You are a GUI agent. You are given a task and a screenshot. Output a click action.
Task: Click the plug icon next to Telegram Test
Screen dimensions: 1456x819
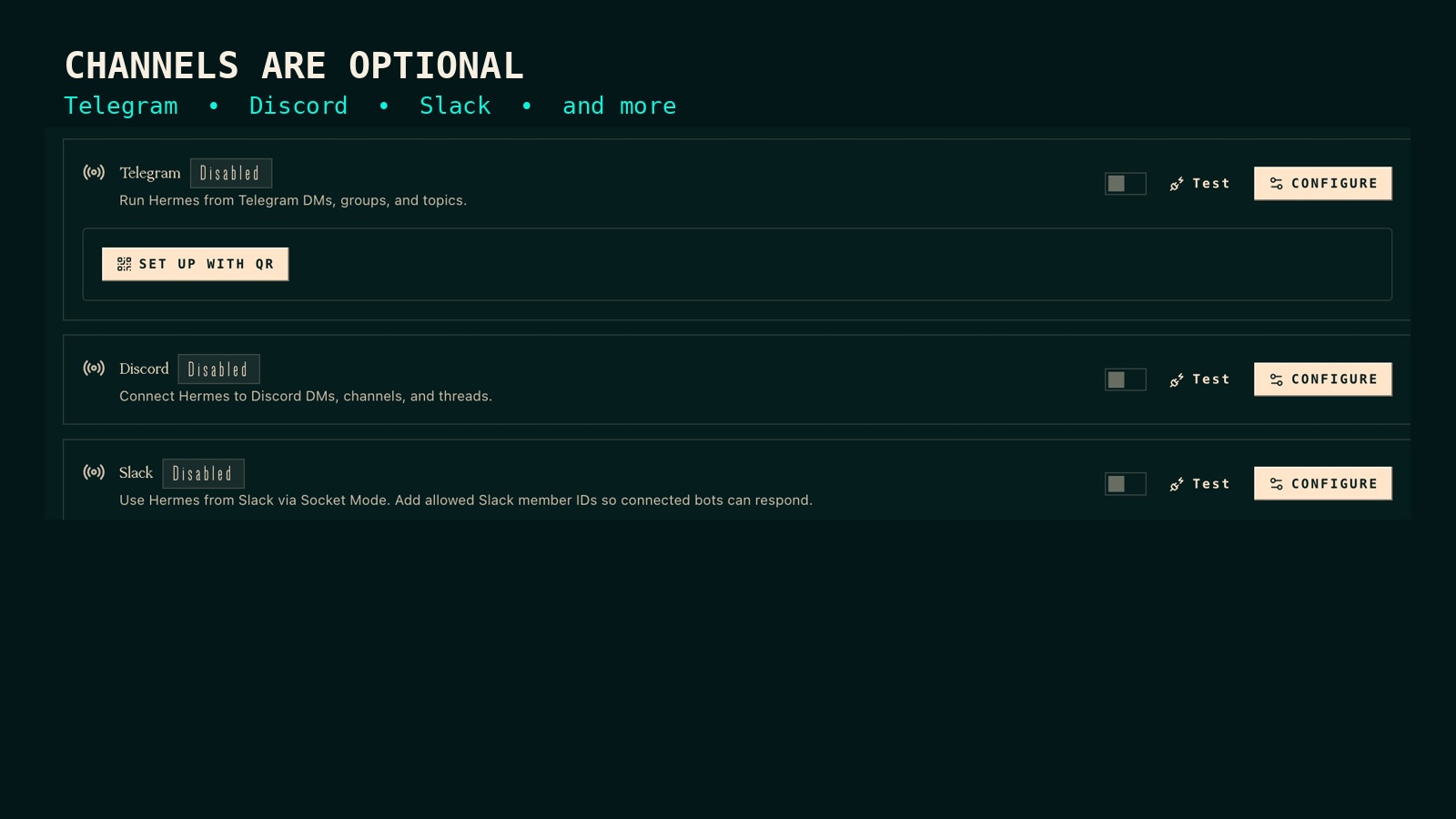pos(1177,184)
